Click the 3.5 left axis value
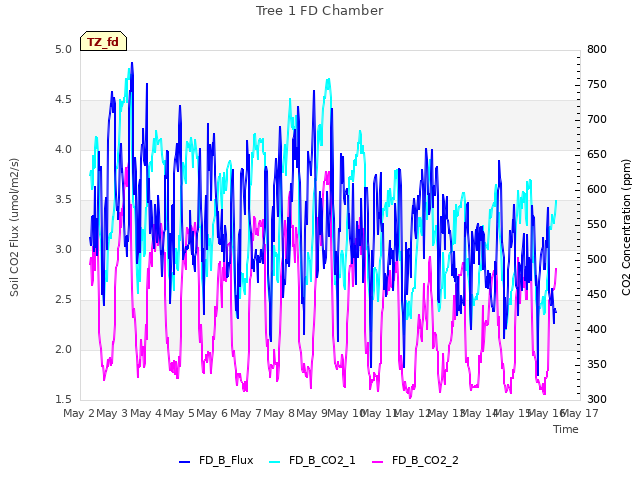This screenshot has width=640, height=480. click(x=63, y=200)
